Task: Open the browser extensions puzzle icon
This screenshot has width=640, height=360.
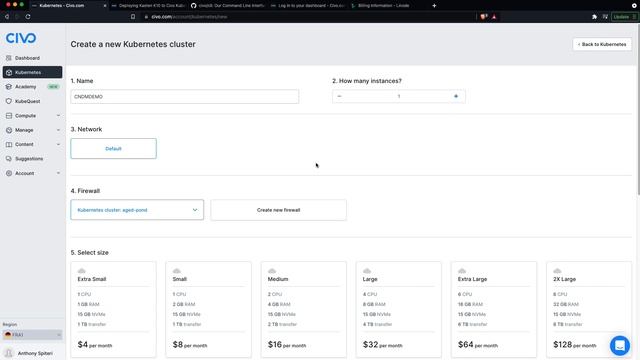Action: [x=594, y=17]
